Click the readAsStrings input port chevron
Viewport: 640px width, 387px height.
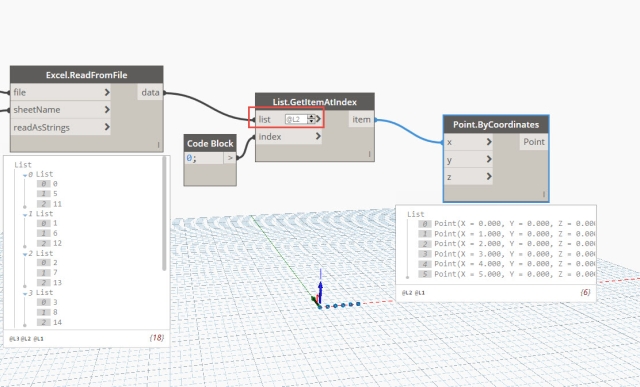point(107,127)
